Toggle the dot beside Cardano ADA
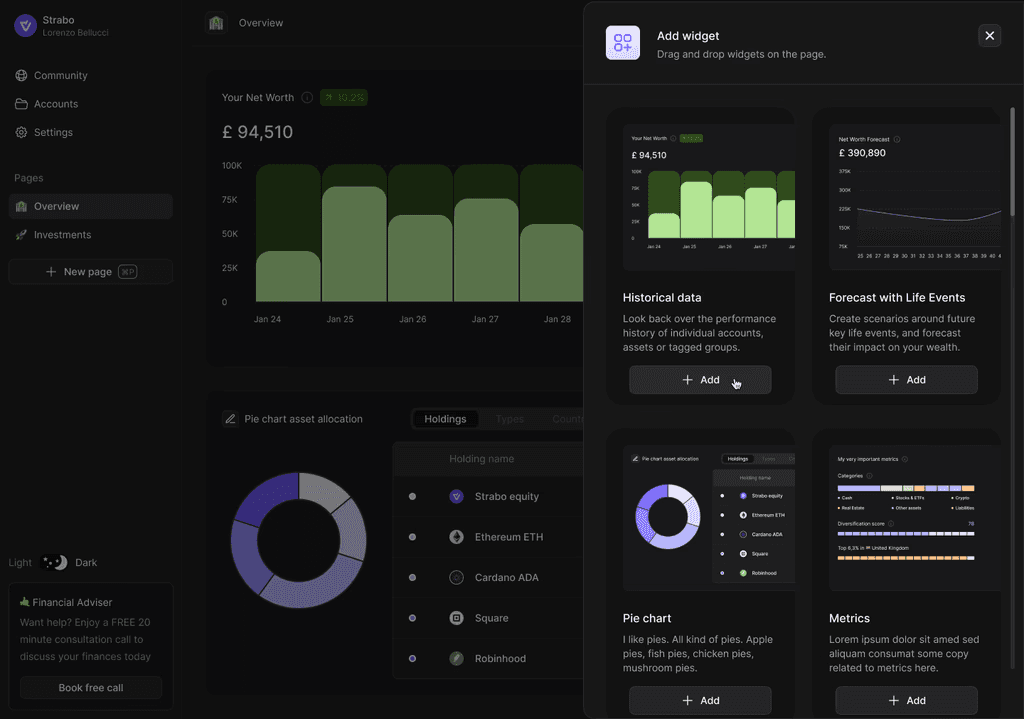Image resolution: width=1024 pixels, height=719 pixels. [x=412, y=577]
